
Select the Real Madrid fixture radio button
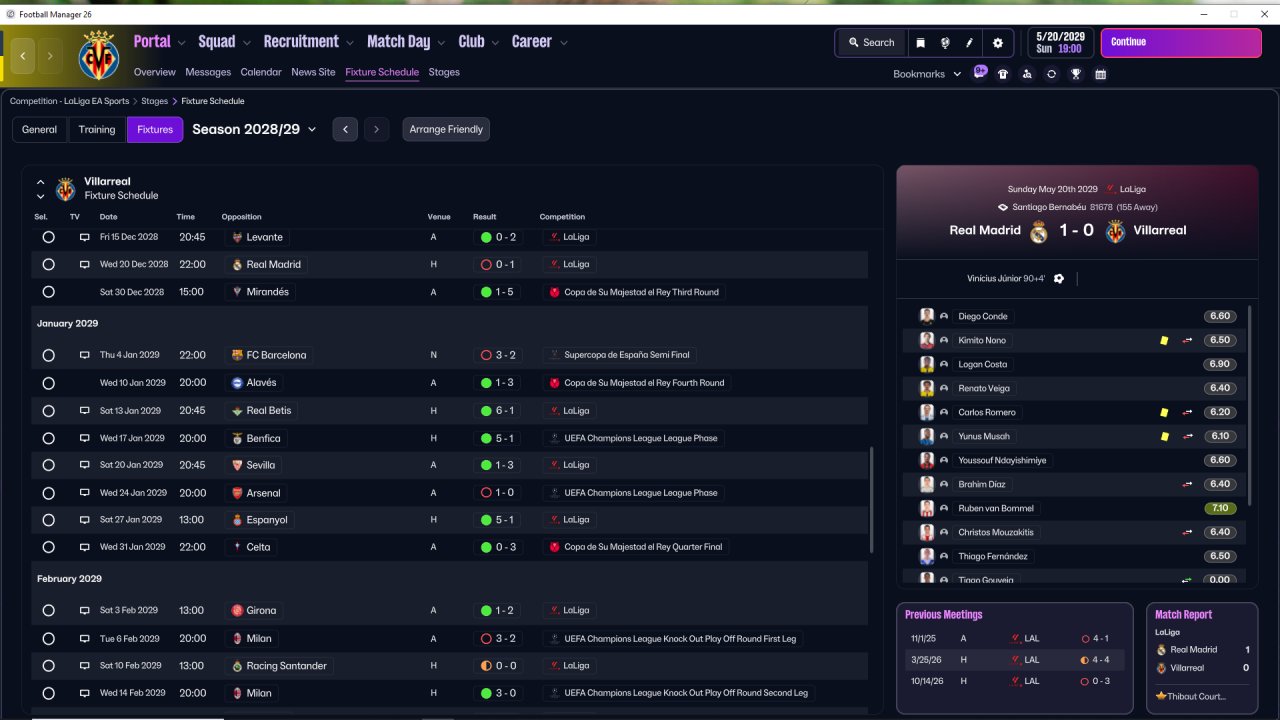(48, 265)
